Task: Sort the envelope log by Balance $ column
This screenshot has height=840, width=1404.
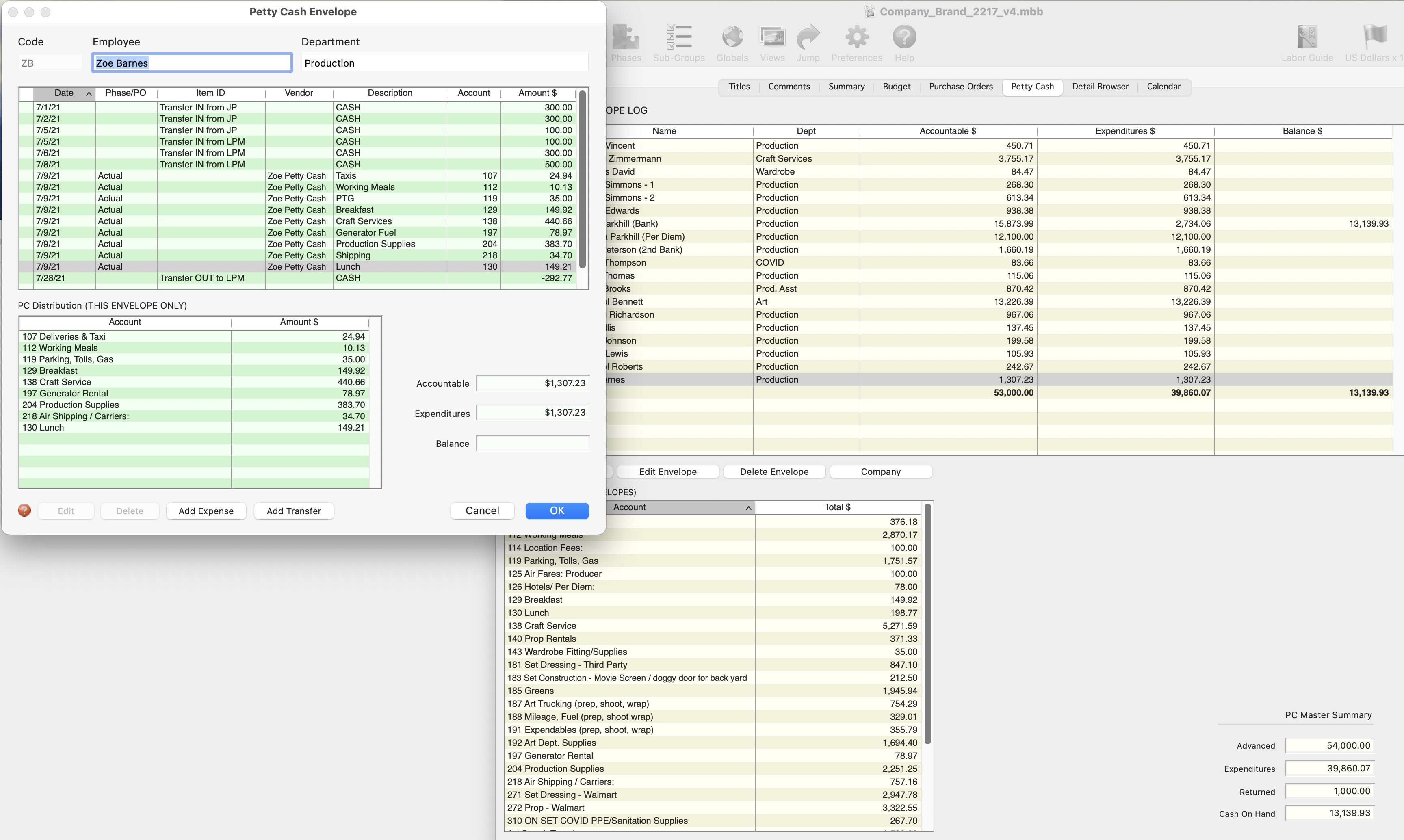Action: (x=1302, y=131)
